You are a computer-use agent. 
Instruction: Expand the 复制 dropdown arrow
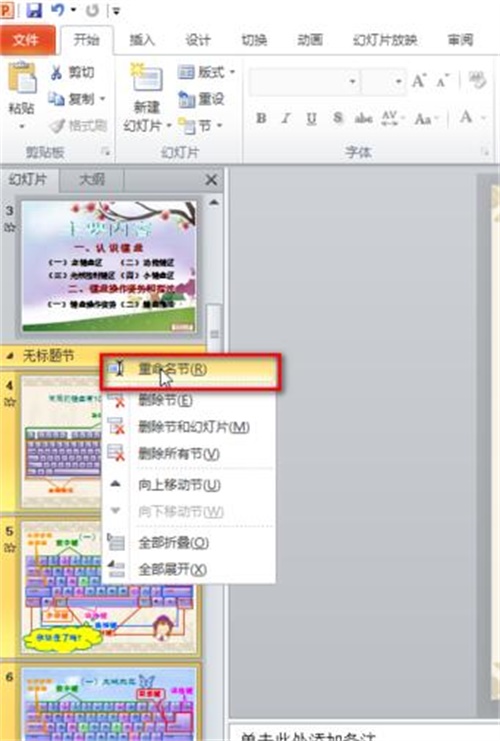(x=102, y=99)
